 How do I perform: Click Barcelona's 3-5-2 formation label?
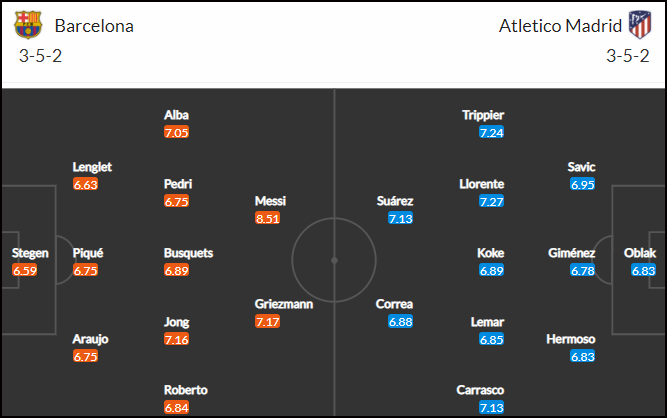(40, 56)
